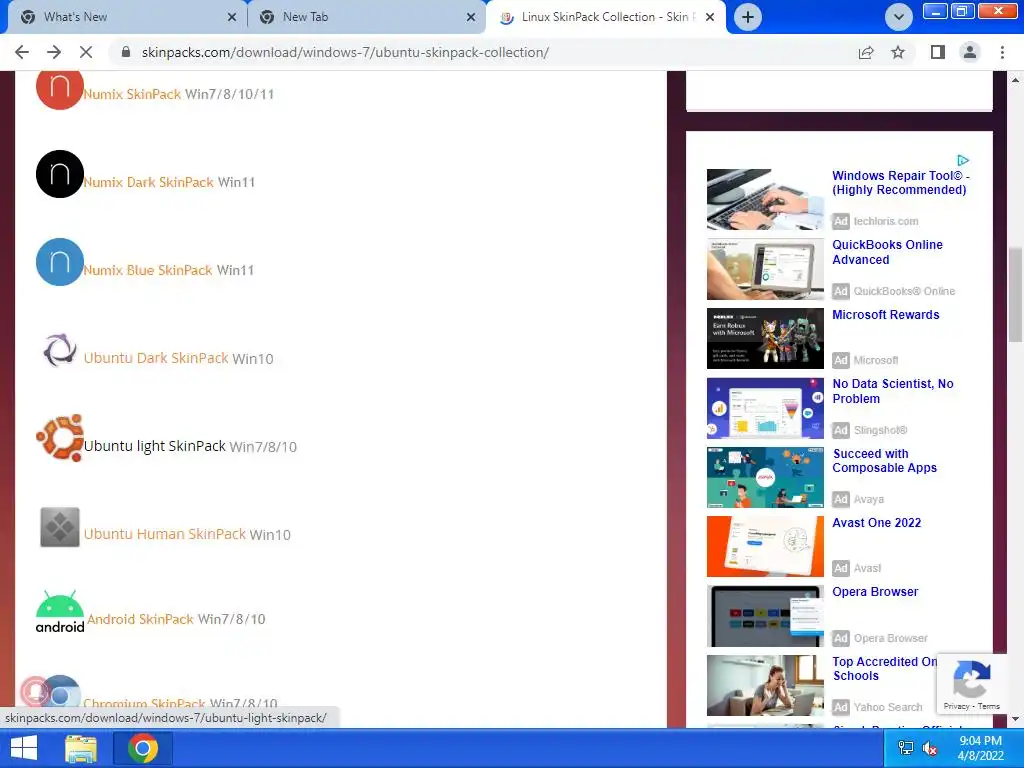Select the Linux SkinPack Collection tab

click(608, 17)
